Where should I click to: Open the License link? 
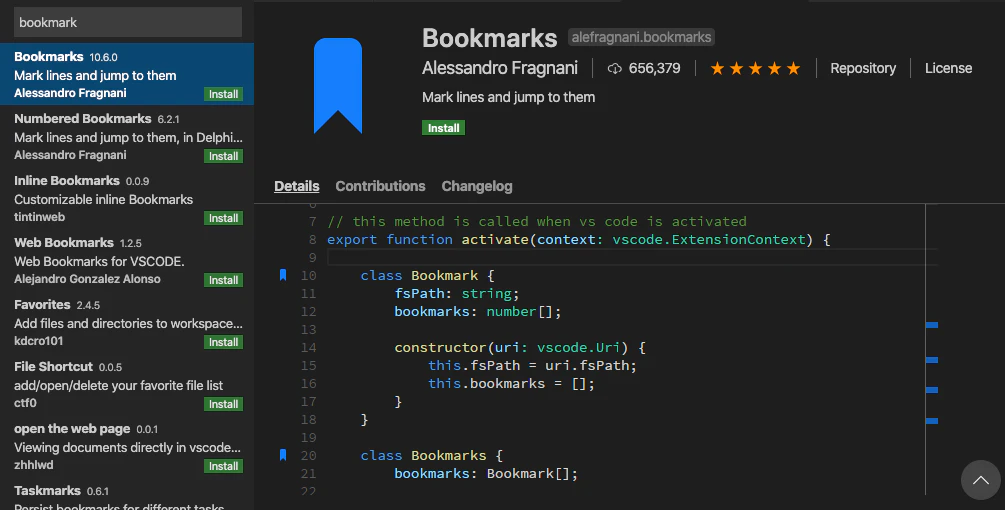tap(948, 69)
